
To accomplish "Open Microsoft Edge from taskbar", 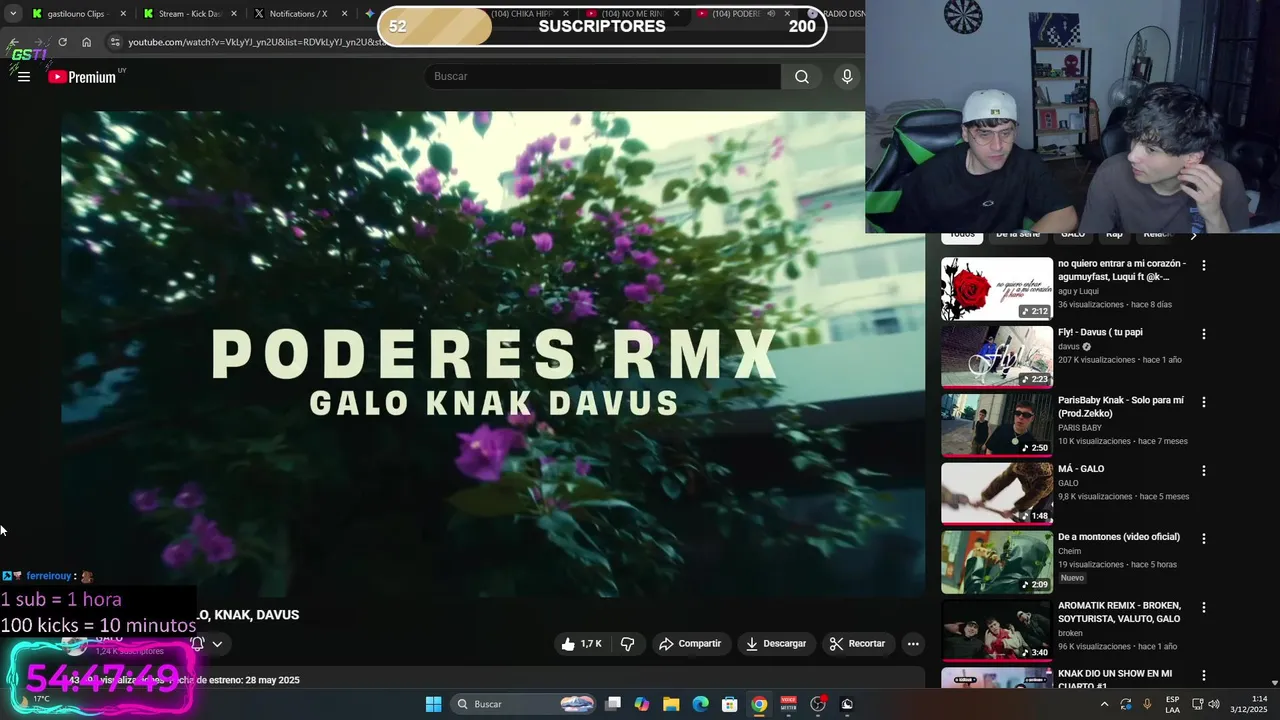I will tap(701, 704).
